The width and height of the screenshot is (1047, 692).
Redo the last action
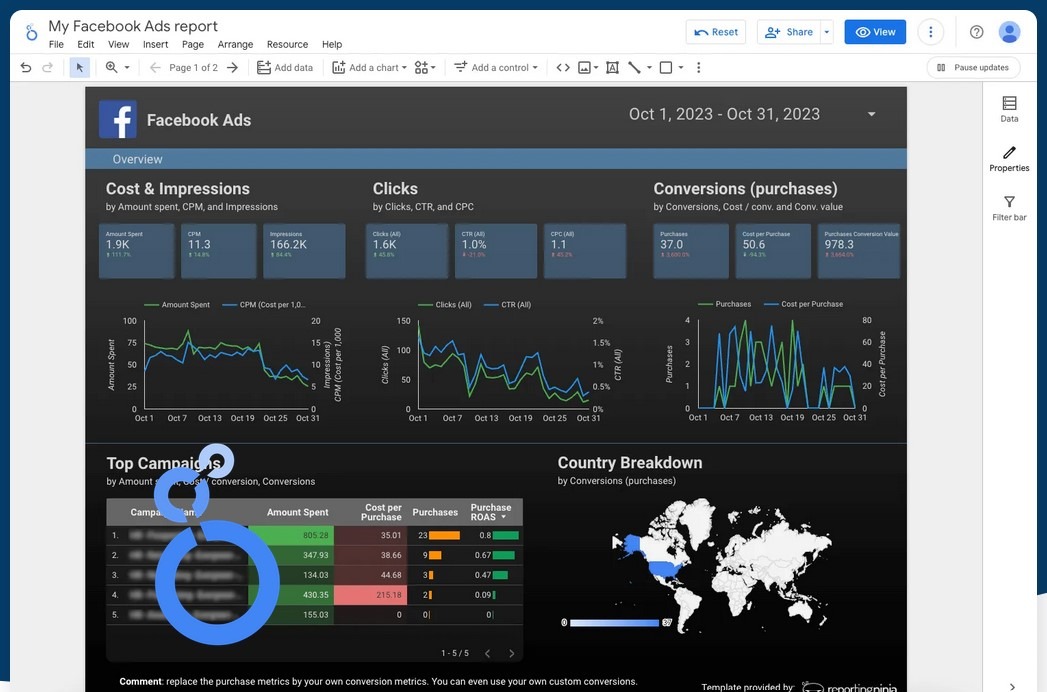tap(47, 67)
